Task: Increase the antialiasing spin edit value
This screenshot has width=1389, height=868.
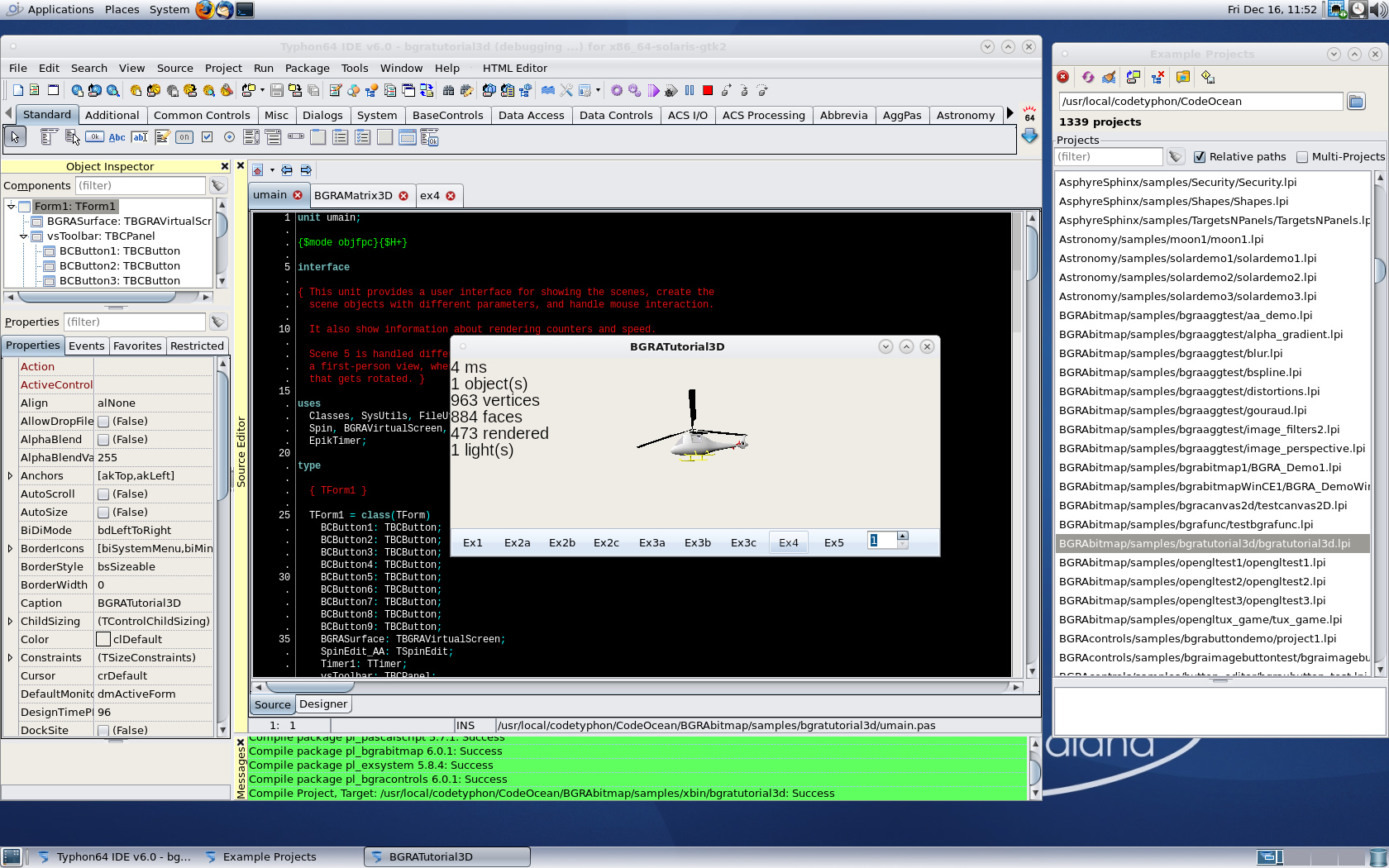Action: [903, 536]
